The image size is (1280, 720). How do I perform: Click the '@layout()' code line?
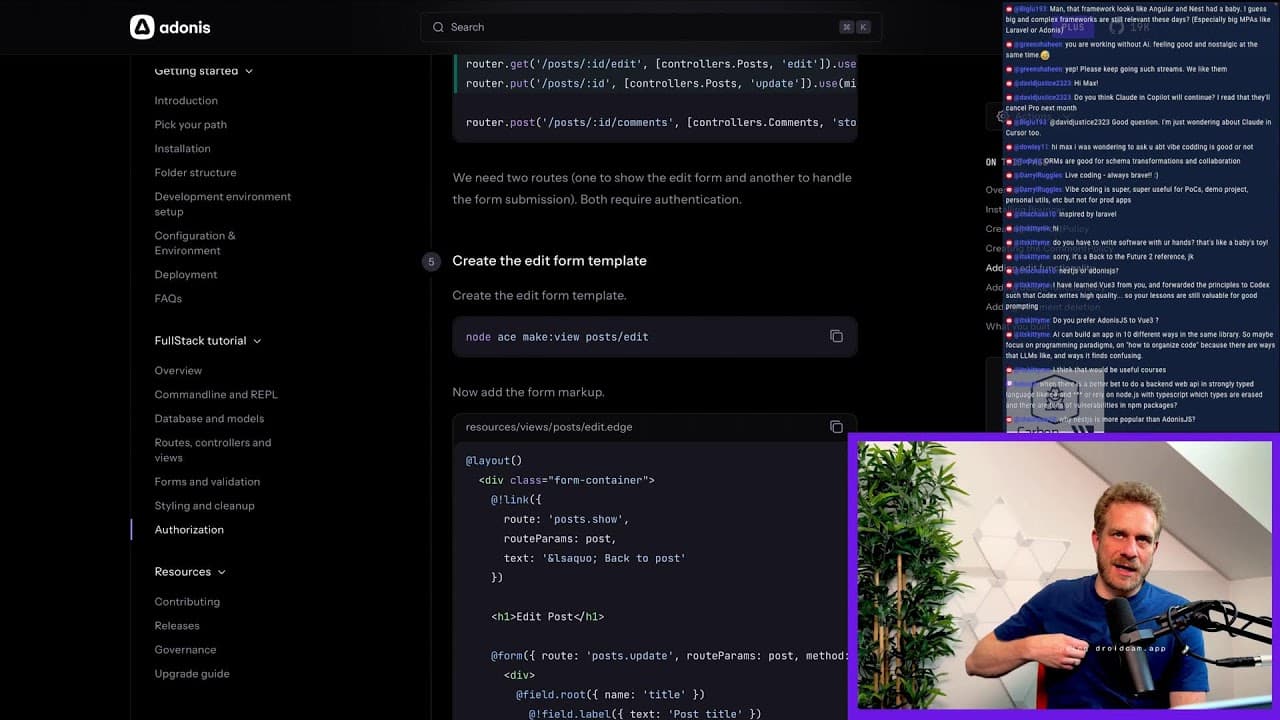pyautogui.click(x=494, y=461)
